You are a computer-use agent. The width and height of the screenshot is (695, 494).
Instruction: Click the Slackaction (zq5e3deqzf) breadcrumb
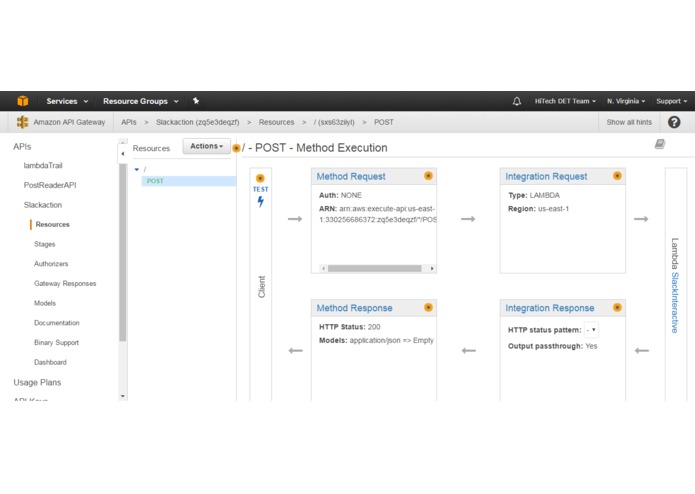(197, 122)
